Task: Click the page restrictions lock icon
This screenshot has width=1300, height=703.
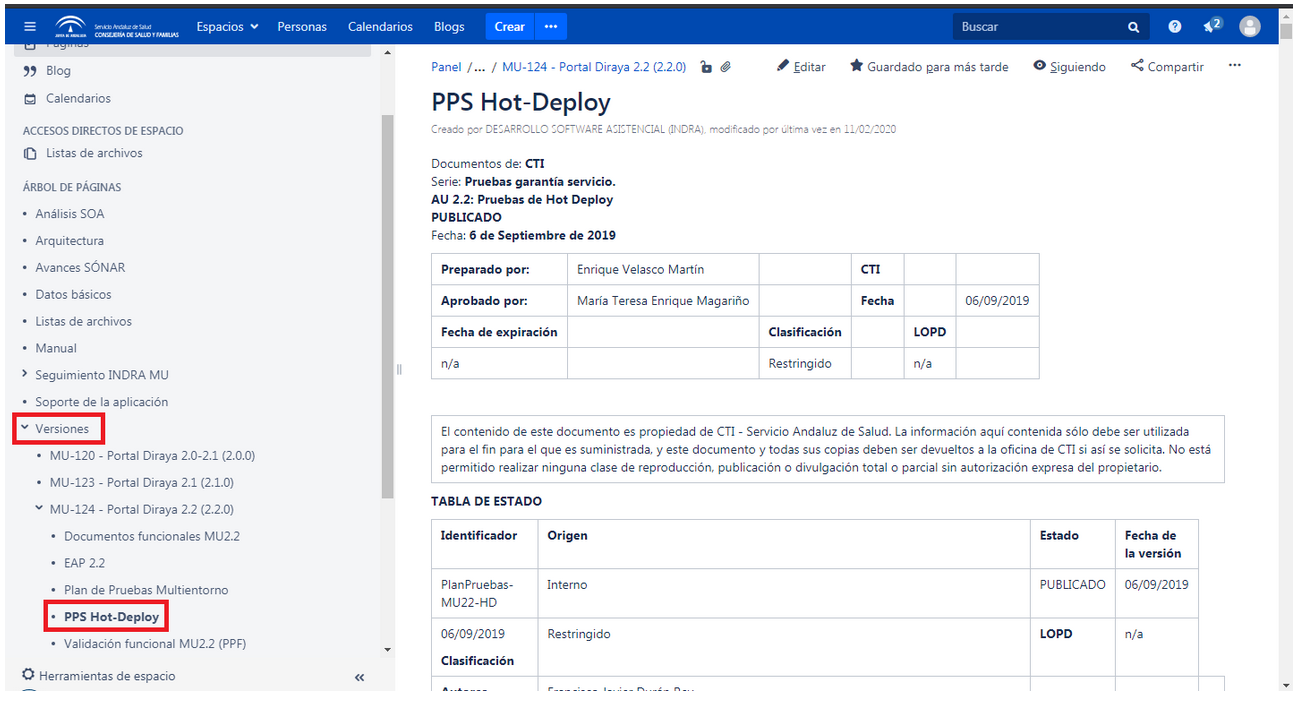Action: click(x=706, y=67)
